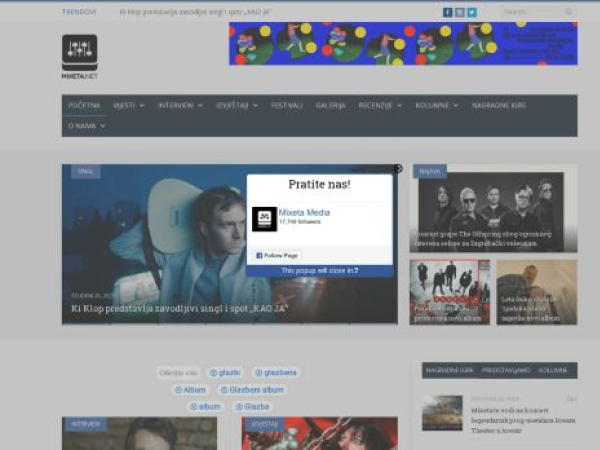The height and width of the screenshot is (450, 600).
Task: Click the Glazbeni album tag chip
Action: tap(252, 390)
